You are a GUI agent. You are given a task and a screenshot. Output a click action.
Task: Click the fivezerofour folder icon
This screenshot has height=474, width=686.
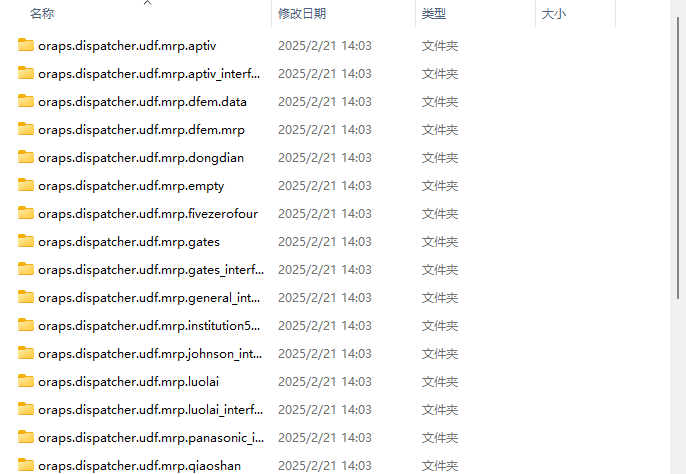[x=26, y=213]
